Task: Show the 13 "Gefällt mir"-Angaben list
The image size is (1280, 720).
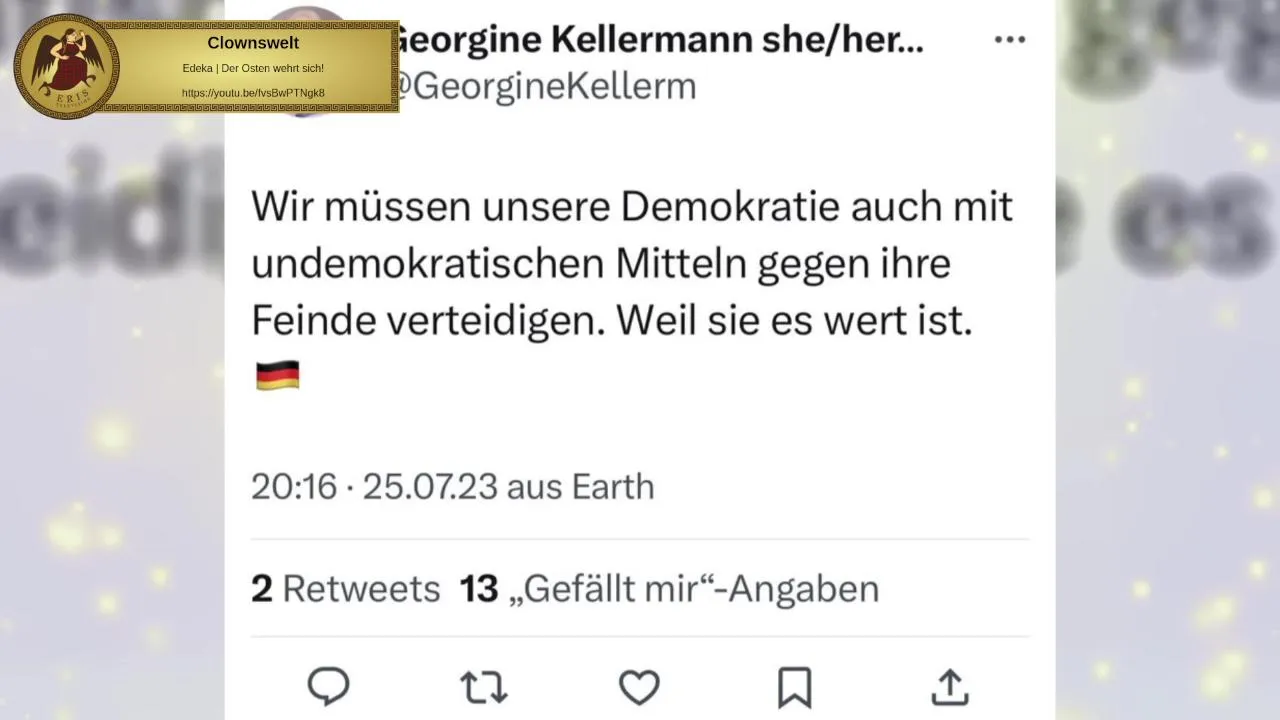Action: click(669, 589)
